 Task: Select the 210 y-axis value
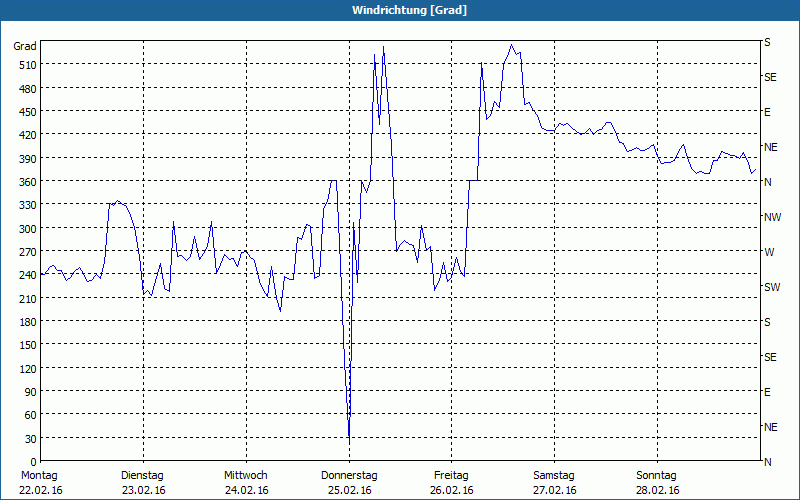tap(28, 299)
